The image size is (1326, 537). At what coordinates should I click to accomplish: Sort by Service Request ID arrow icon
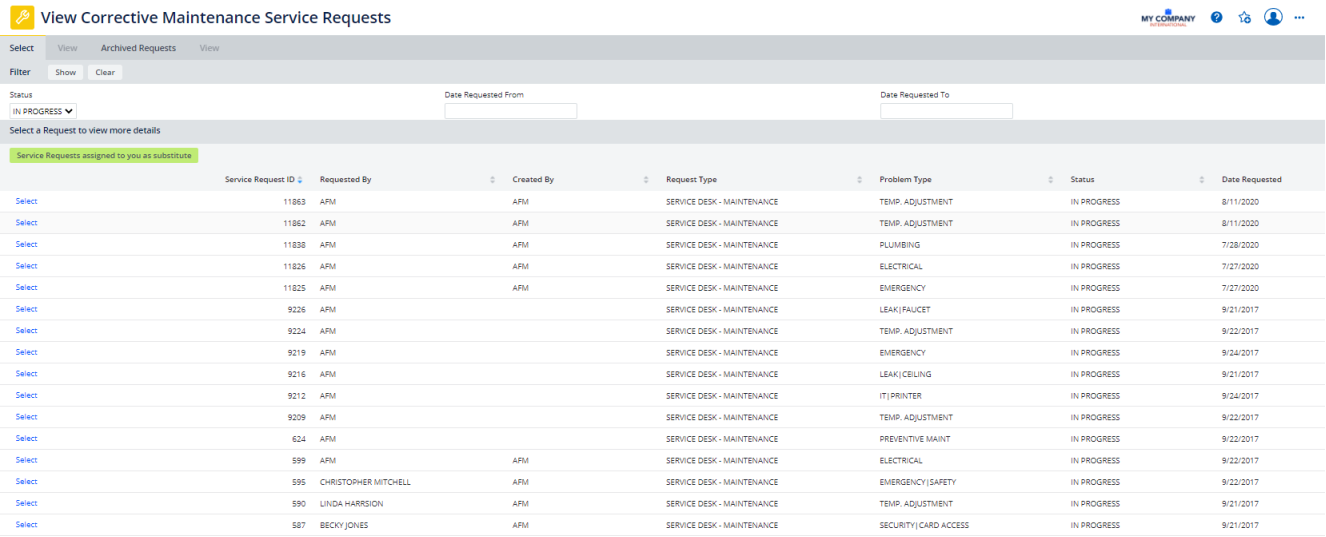pyautogui.click(x=300, y=180)
